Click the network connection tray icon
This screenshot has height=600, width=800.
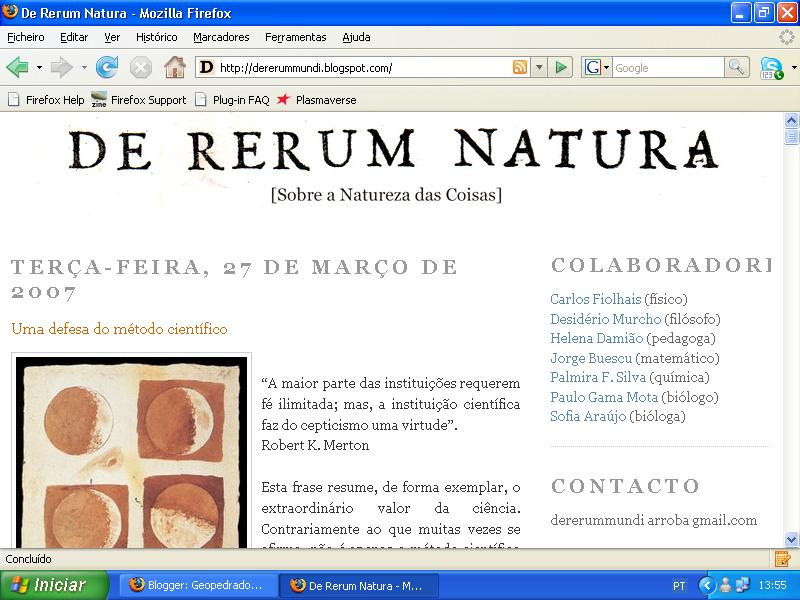(x=743, y=585)
